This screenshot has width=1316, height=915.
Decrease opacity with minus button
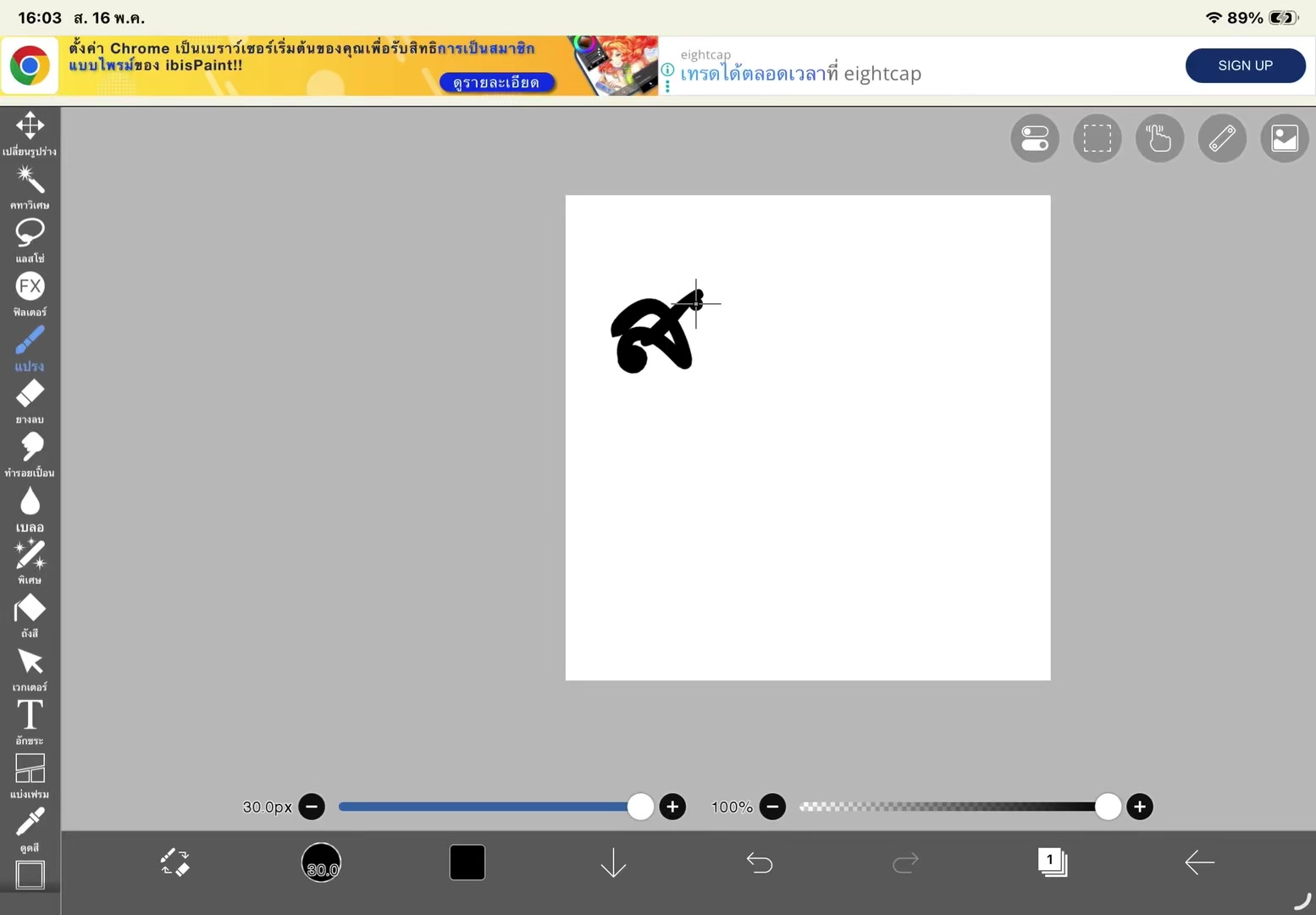point(772,807)
